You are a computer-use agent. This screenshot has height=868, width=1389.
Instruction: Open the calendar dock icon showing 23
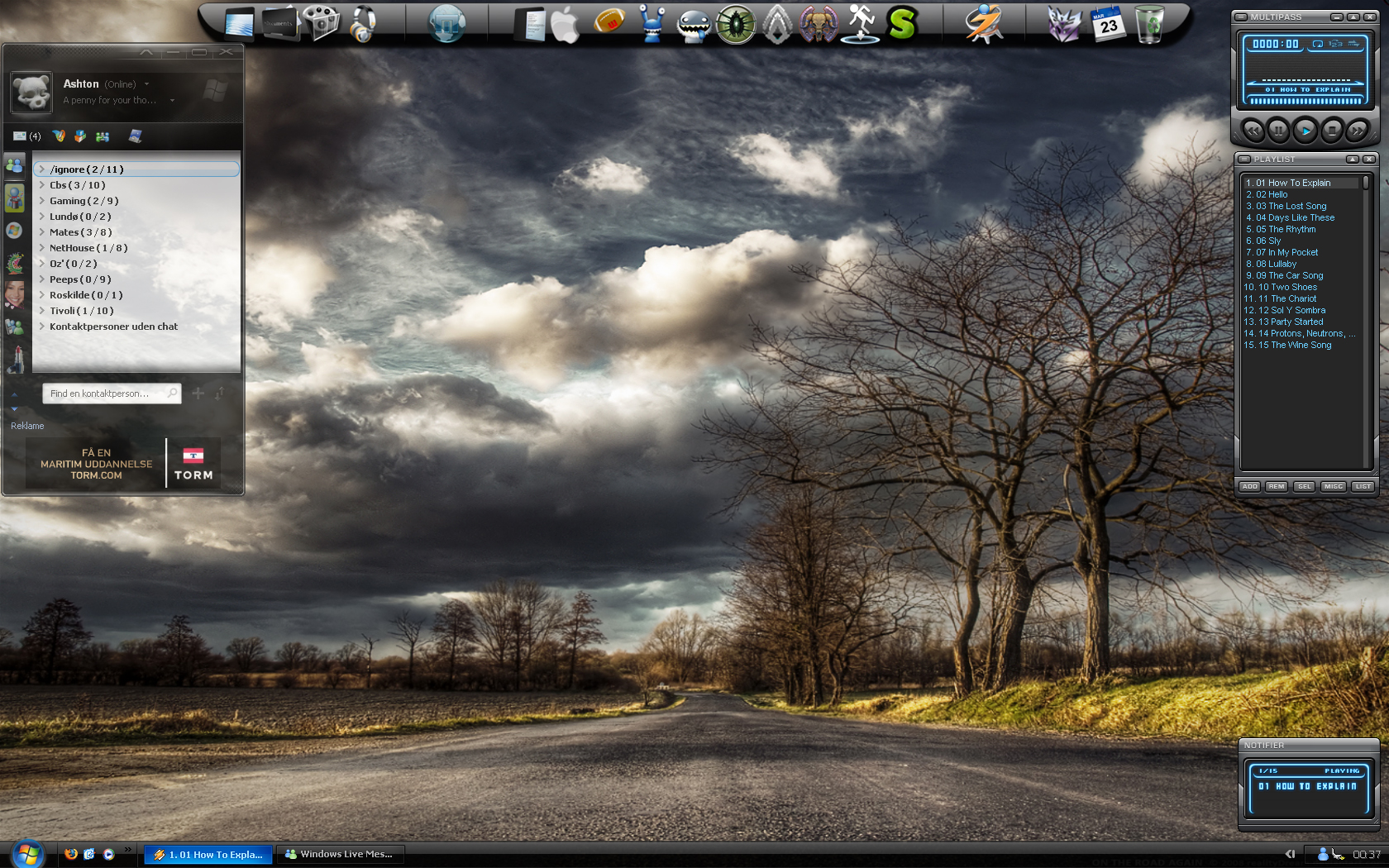pos(1107,24)
